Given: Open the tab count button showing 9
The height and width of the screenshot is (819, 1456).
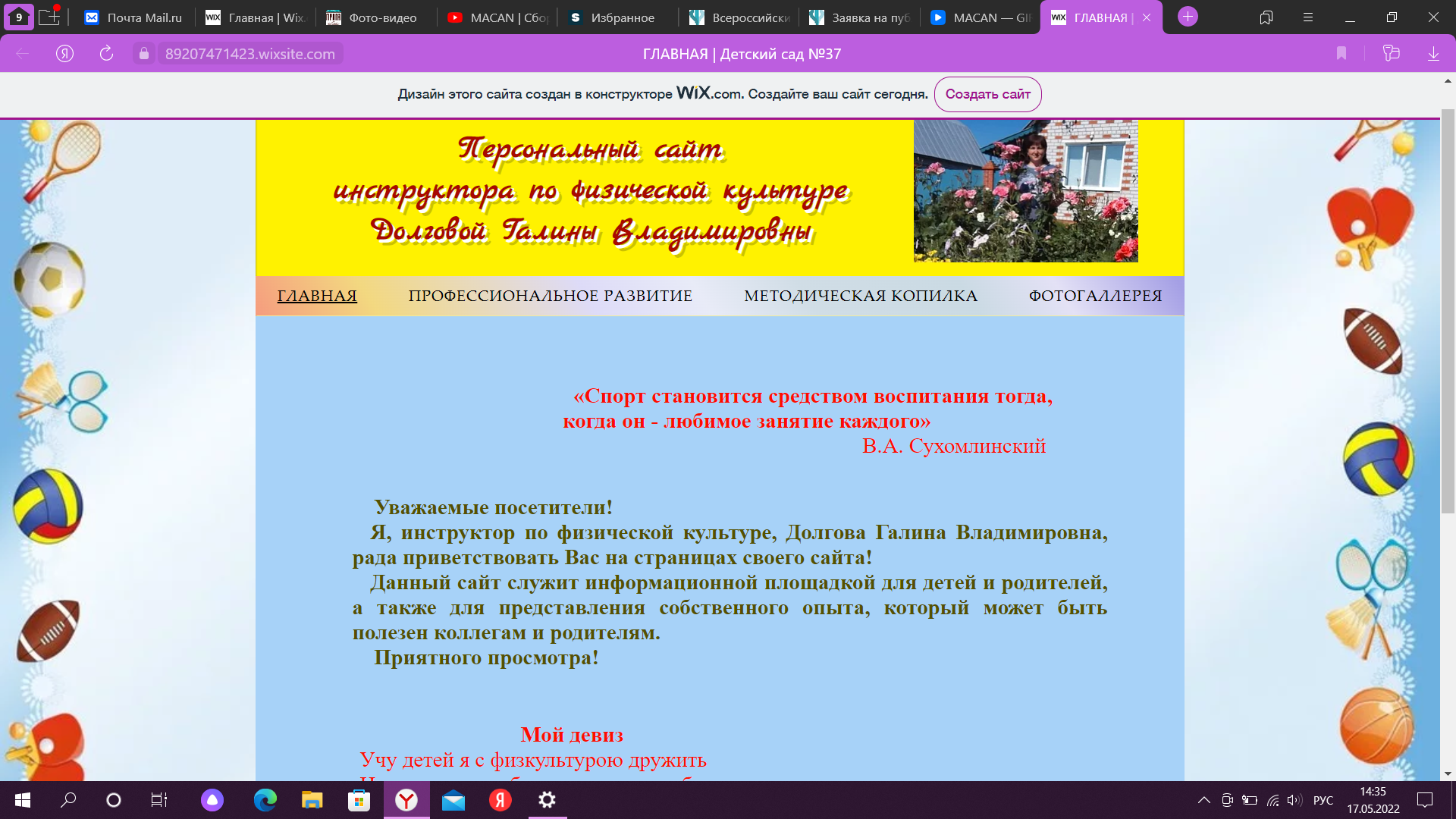Looking at the screenshot, I should pyautogui.click(x=19, y=17).
